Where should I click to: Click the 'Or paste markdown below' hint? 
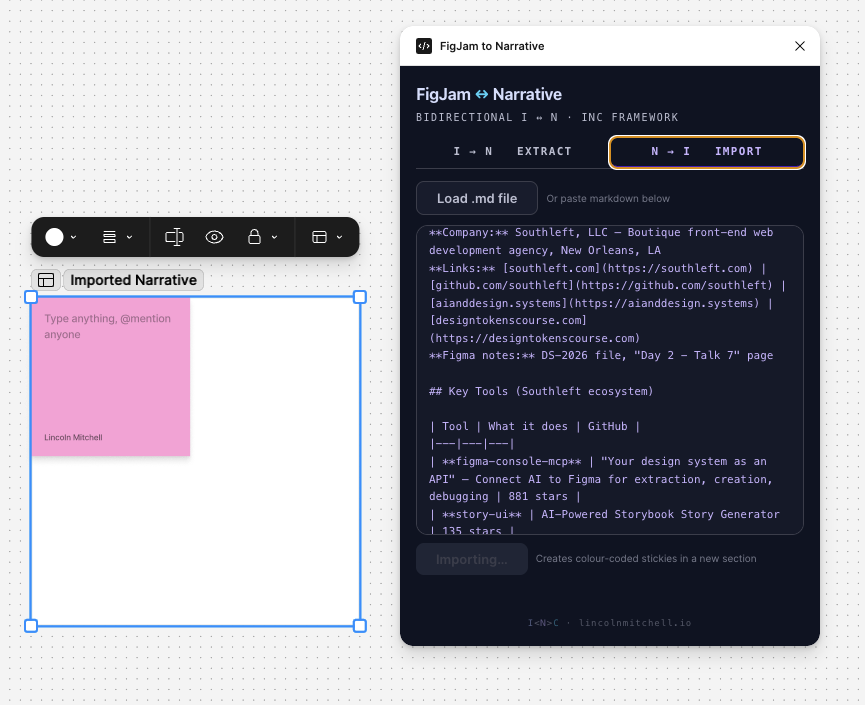point(608,199)
